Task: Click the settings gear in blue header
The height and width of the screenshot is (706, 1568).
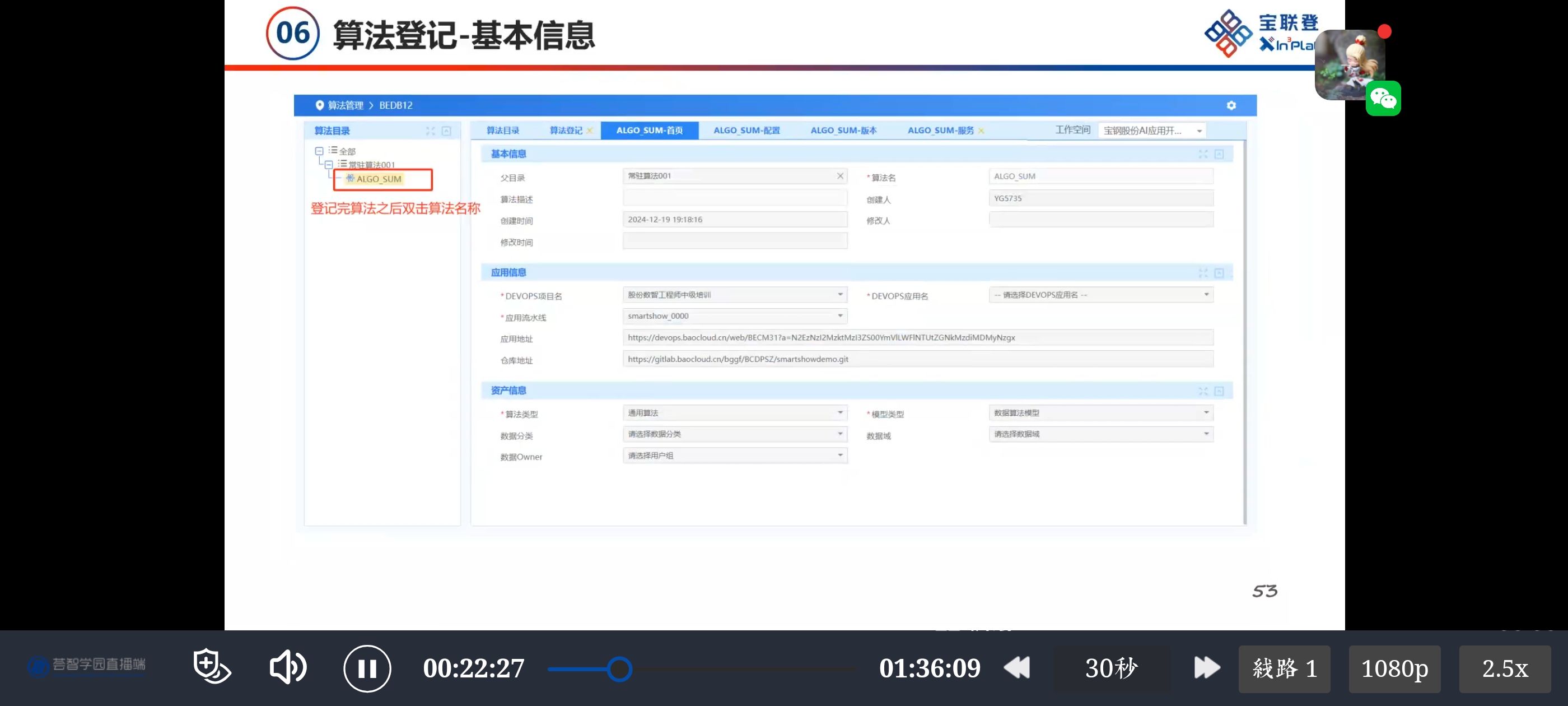Action: [1231, 105]
